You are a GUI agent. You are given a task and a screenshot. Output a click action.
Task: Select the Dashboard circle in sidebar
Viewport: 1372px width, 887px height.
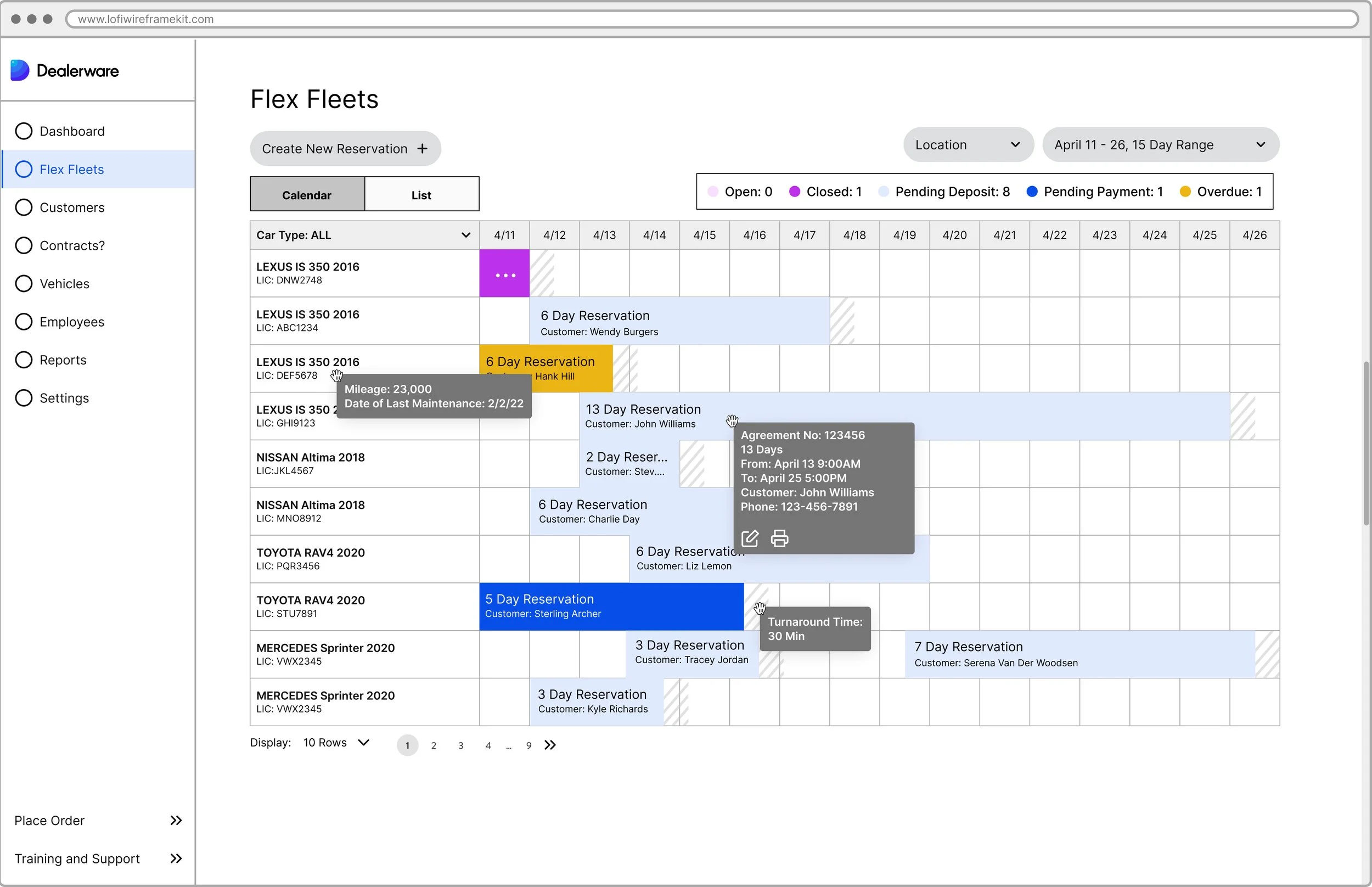pos(24,131)
